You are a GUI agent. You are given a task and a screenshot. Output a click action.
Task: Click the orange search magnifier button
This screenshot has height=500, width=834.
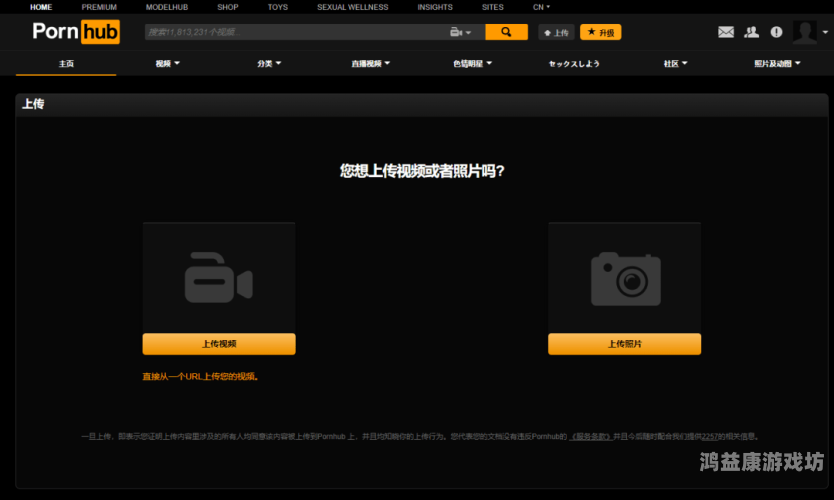(x=506, y=32)
